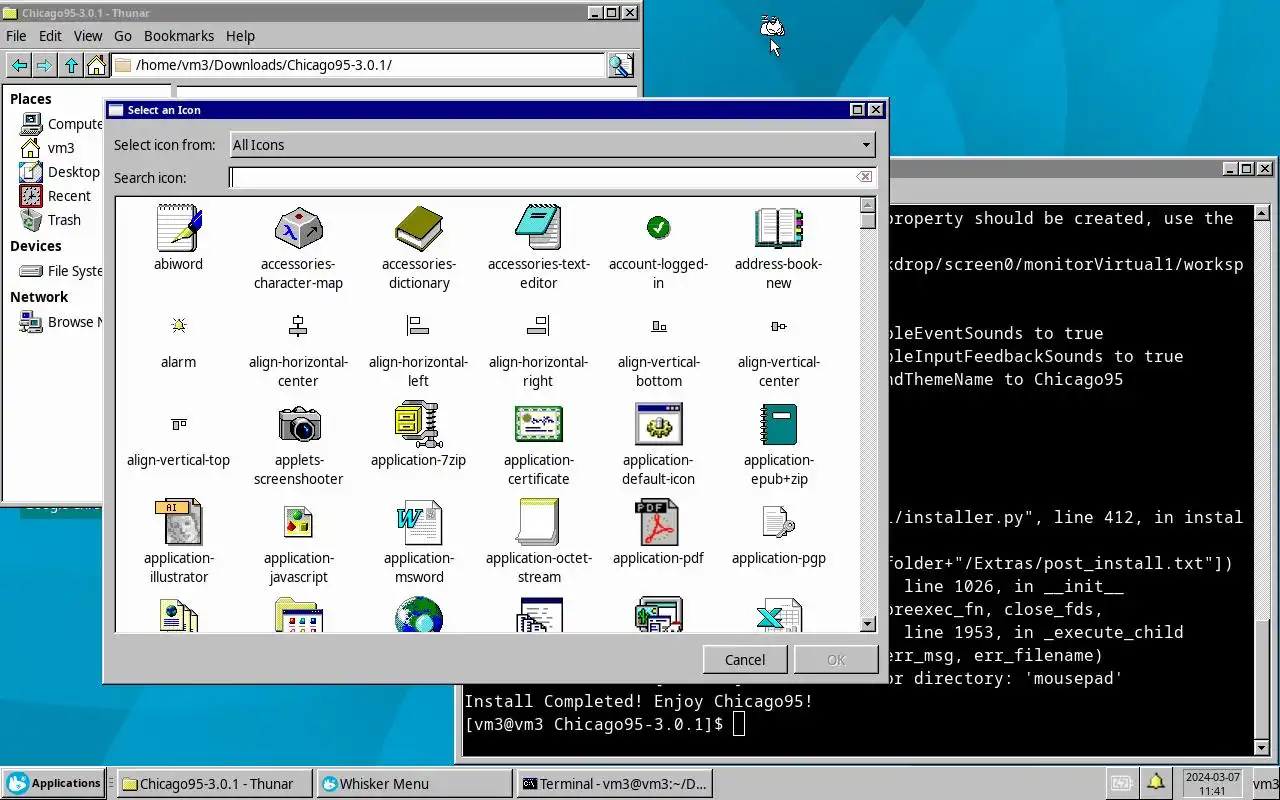
Task: Go forward in Thunar toolbar
Action: [x=44, y=66]
